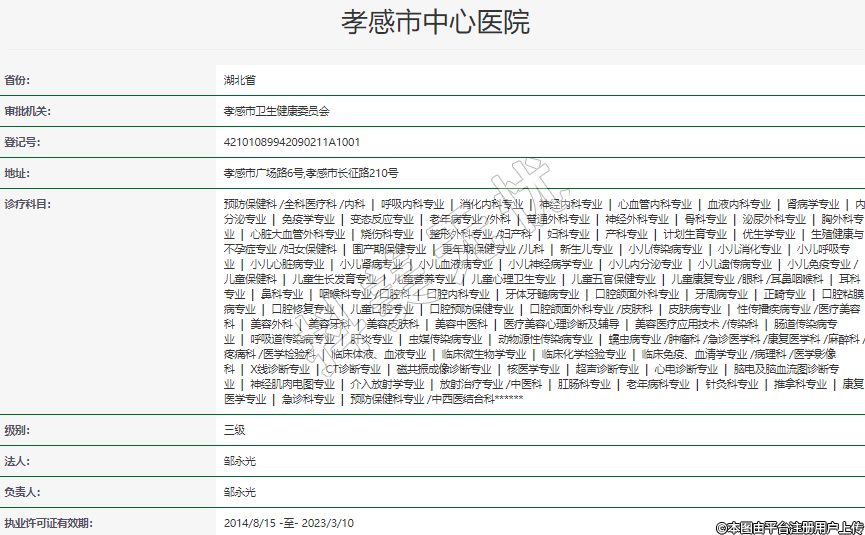The height and width of the screenshot is (535, 865).
Task: Click registration number 42101089942090211A1001
Action: tap(292, 142)
